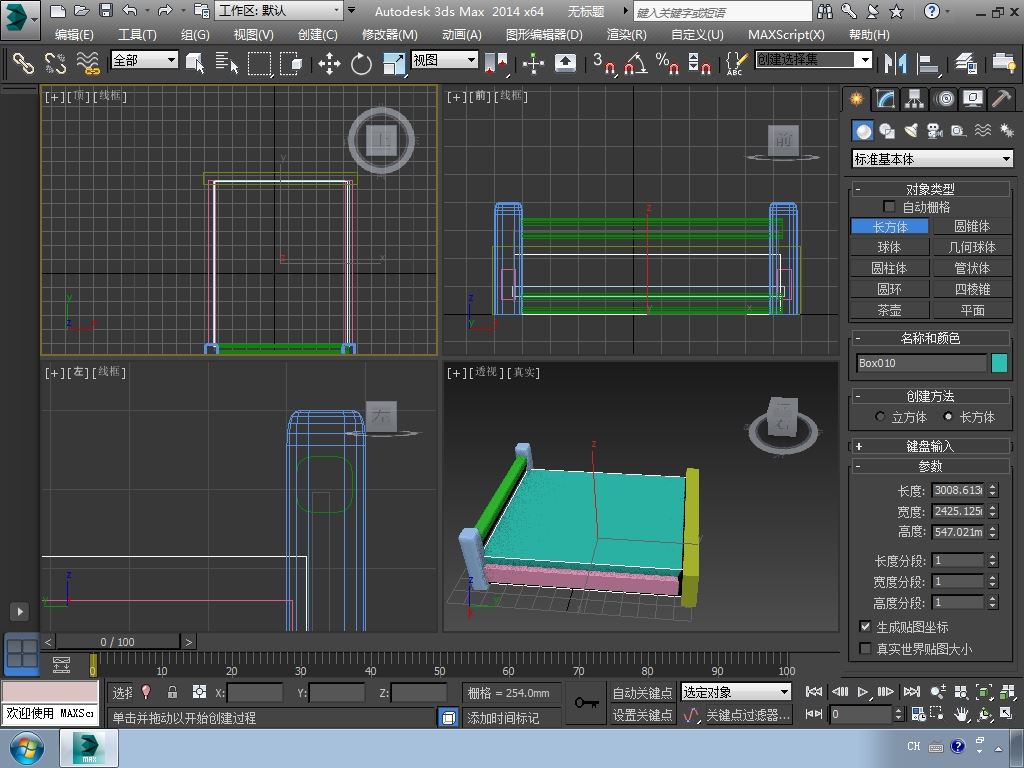Choose the Select Object arrow tool
The image size is (1024, 768).
pos(195,63)
